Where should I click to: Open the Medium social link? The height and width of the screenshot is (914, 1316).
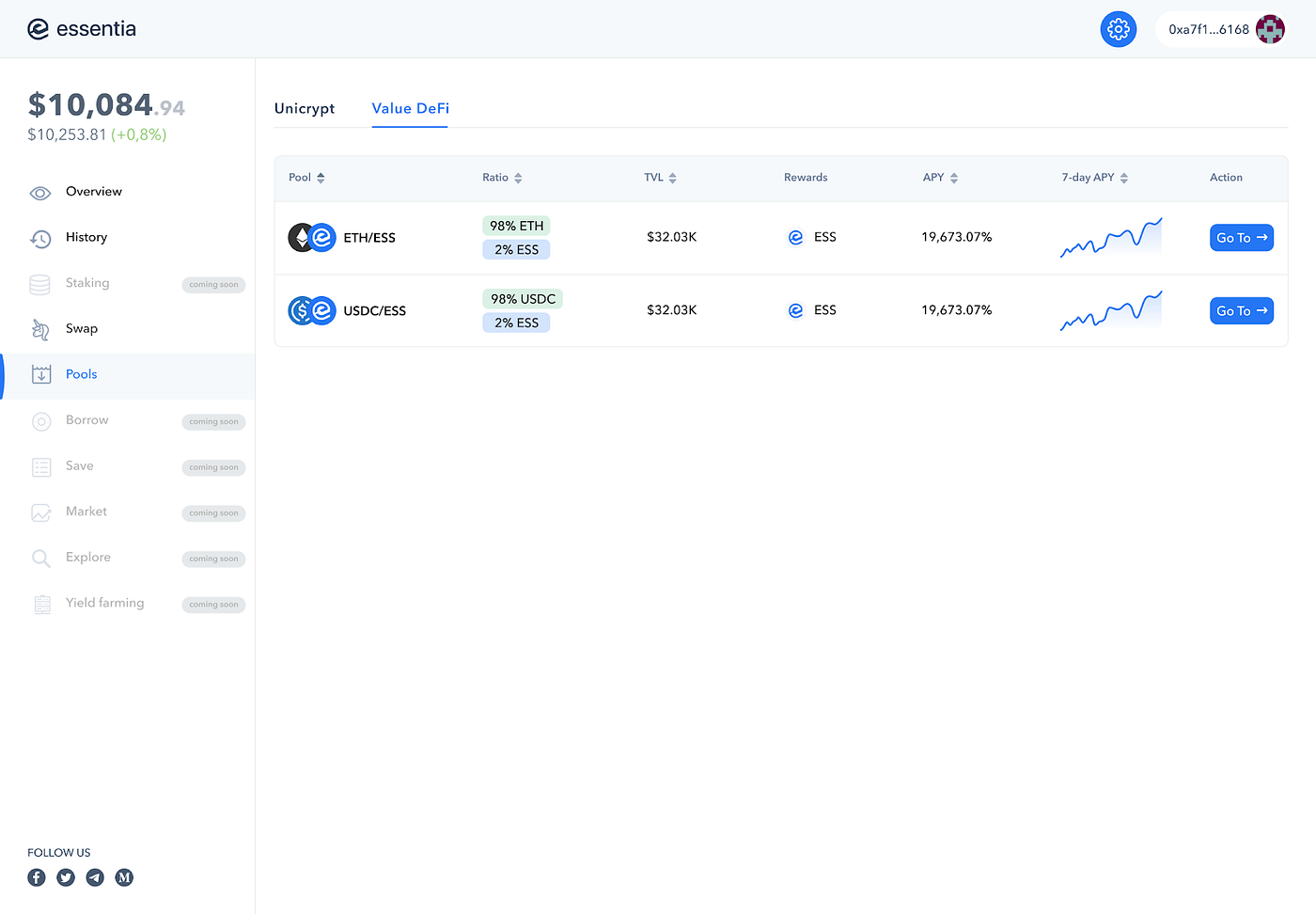(x=124, y=877)
